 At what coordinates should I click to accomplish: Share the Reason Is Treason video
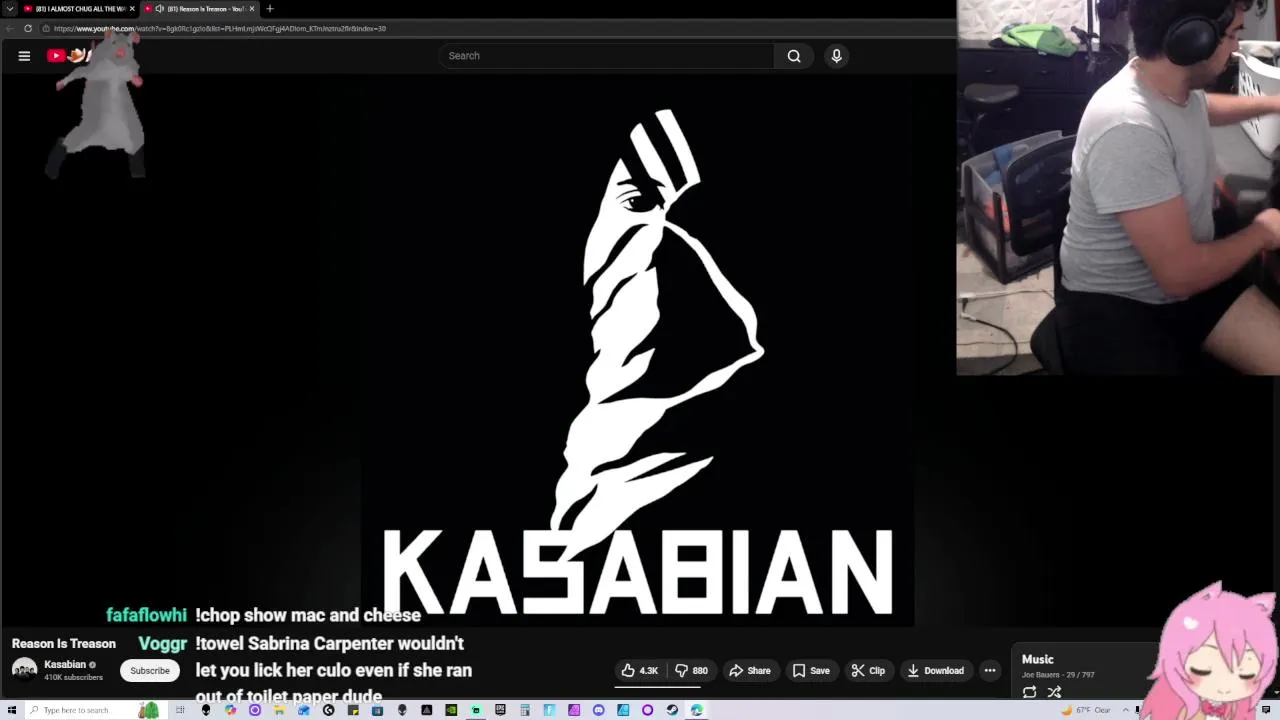coord(749,671)
